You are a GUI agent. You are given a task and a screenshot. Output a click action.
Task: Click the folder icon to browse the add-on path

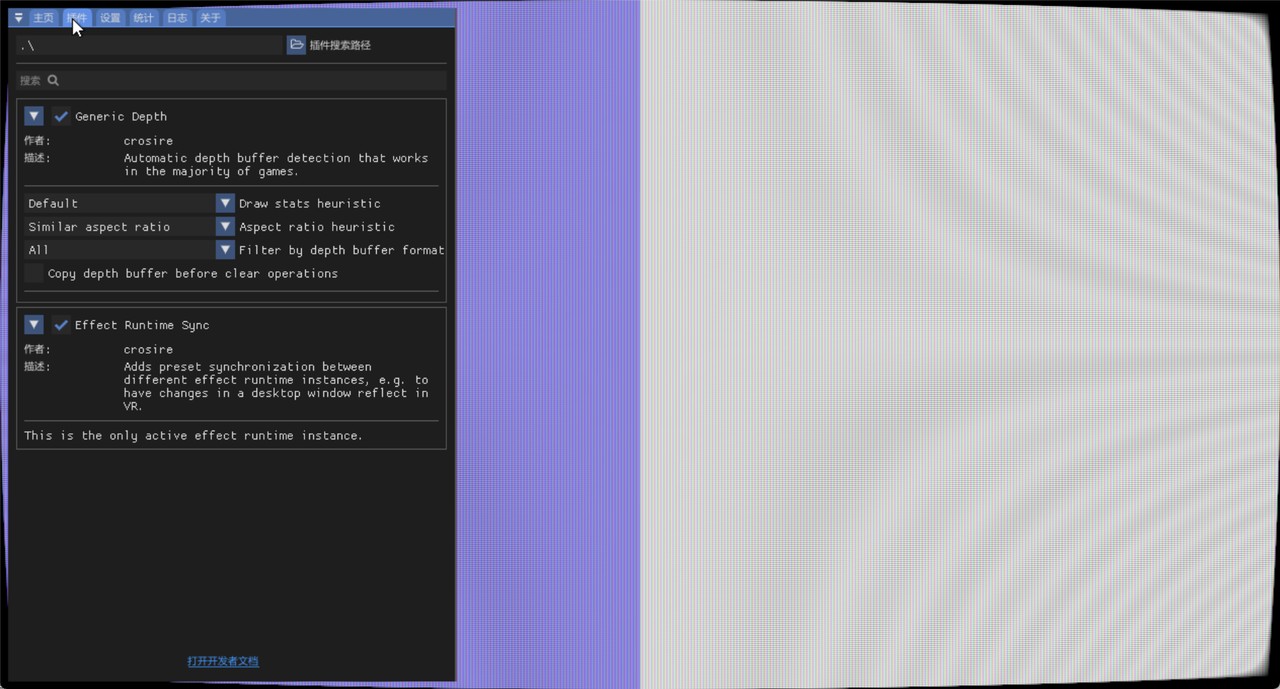[x=296, y=45]
